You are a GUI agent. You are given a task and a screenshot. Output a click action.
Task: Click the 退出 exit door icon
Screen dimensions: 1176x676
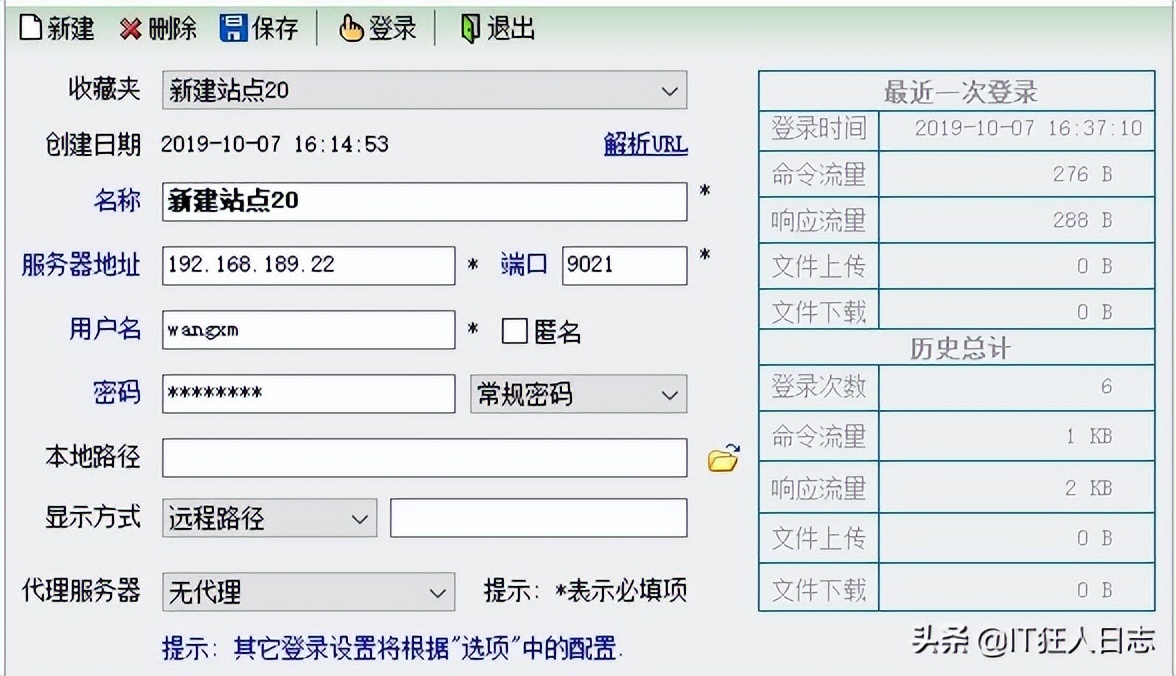pos(470,29)
